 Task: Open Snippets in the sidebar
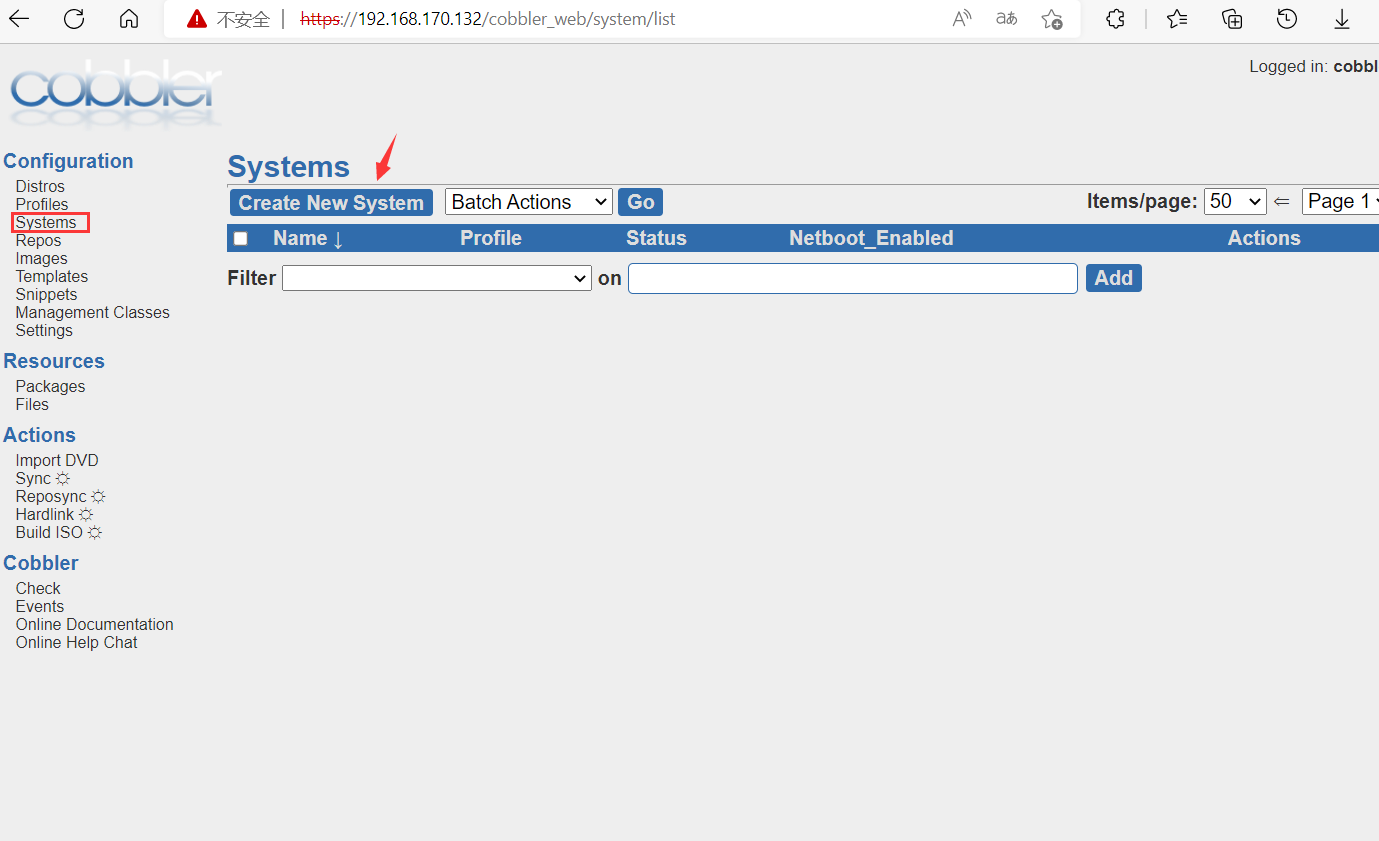click(47, 295)
